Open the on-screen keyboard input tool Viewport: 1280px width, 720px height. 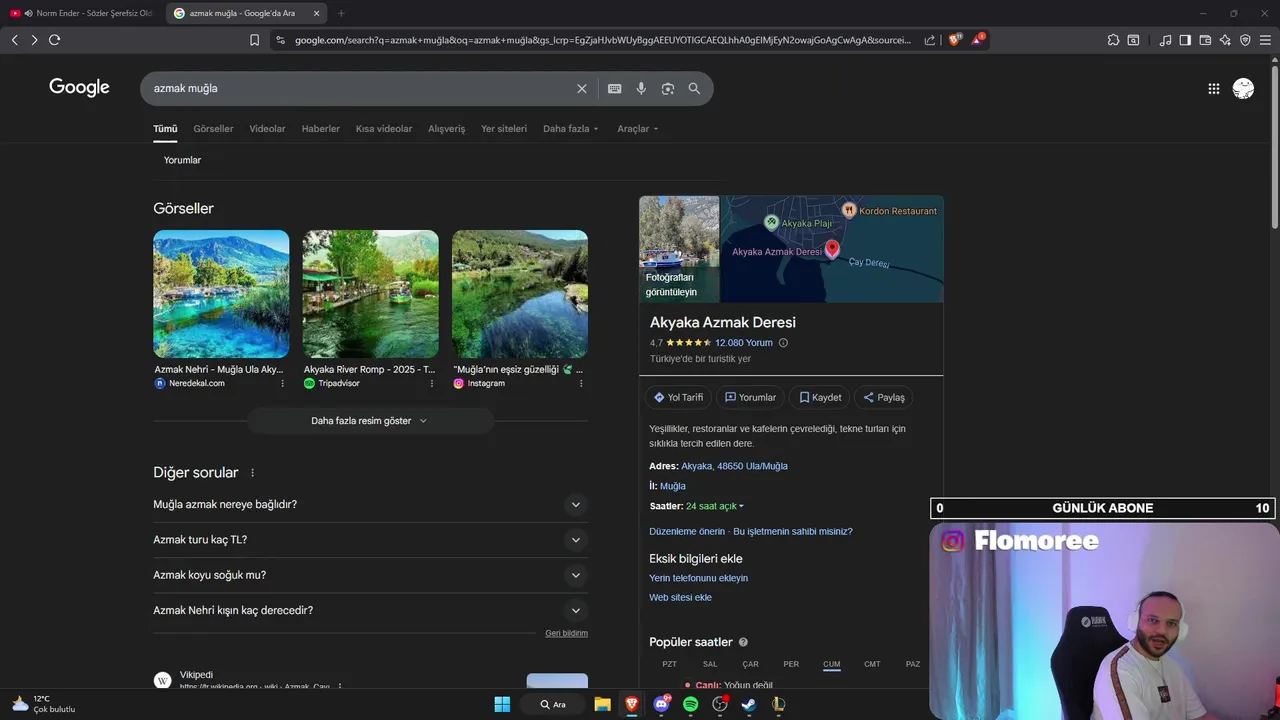(615, 88)
